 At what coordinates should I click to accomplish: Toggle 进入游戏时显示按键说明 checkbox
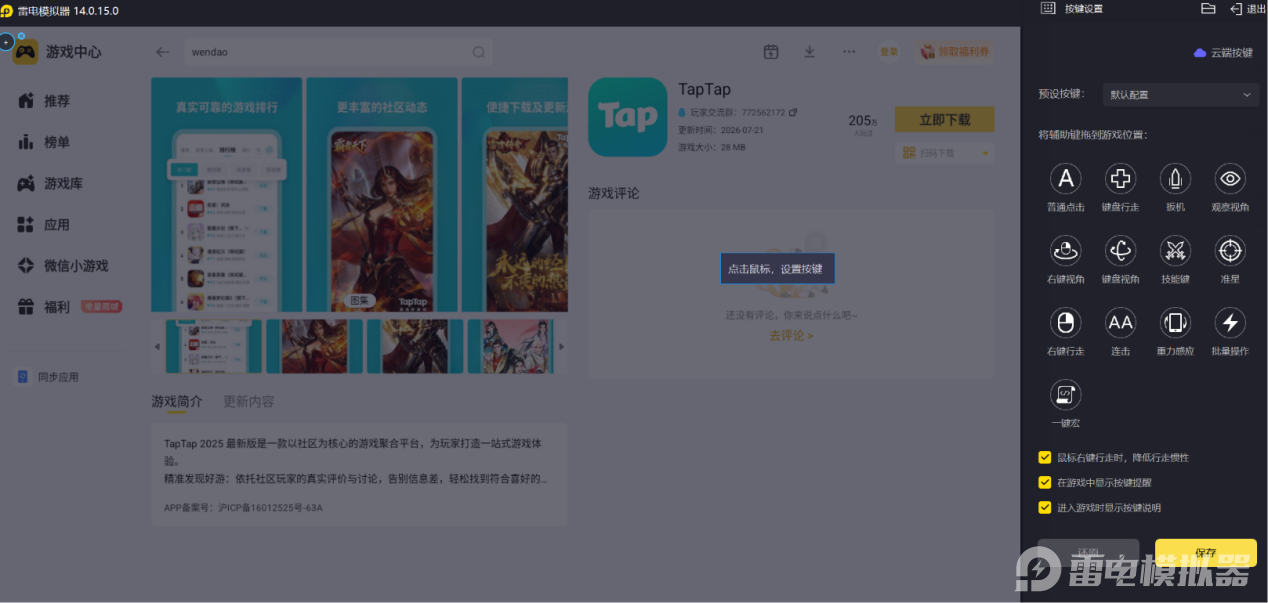pos(1045,507)
